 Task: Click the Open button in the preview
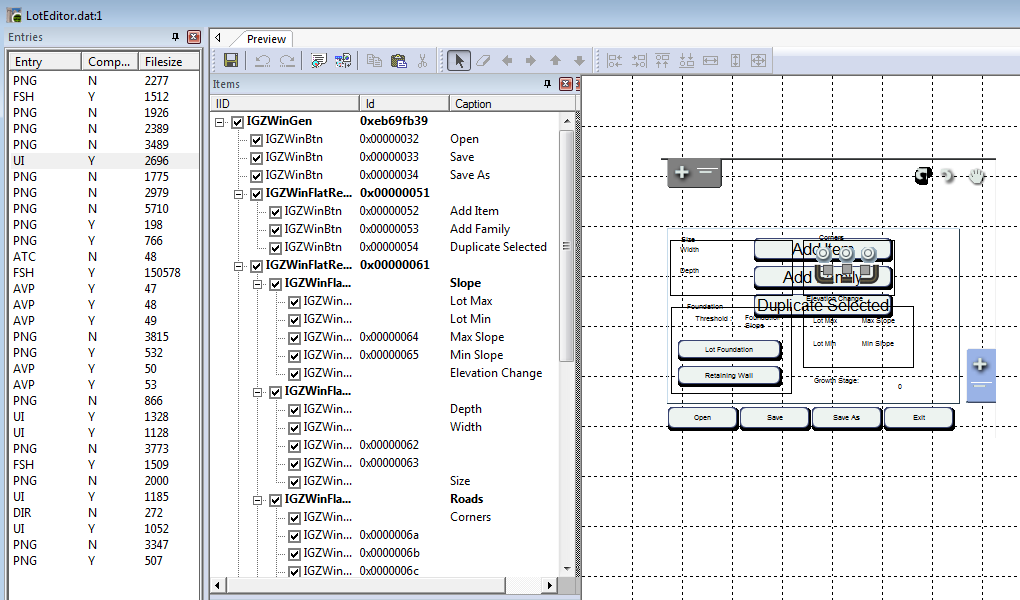tap(703, 418)
